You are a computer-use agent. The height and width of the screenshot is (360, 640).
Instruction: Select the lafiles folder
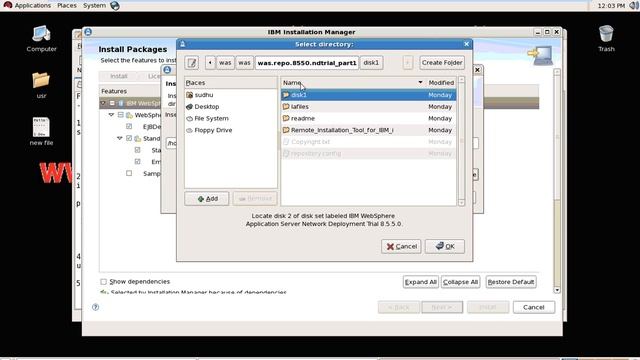[x=369, y=107]
